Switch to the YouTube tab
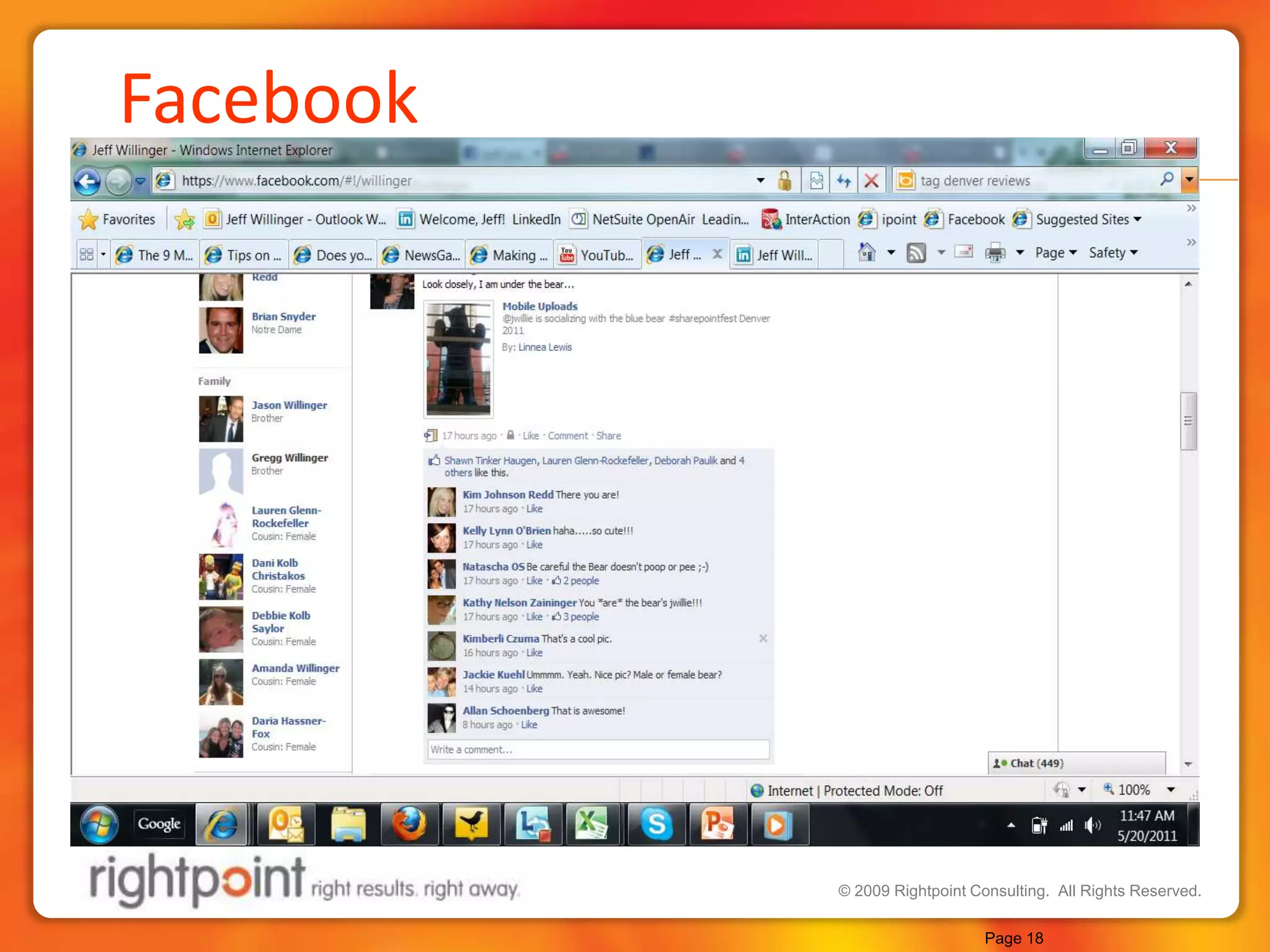1270x952 pixels. [x=598, y=255]
